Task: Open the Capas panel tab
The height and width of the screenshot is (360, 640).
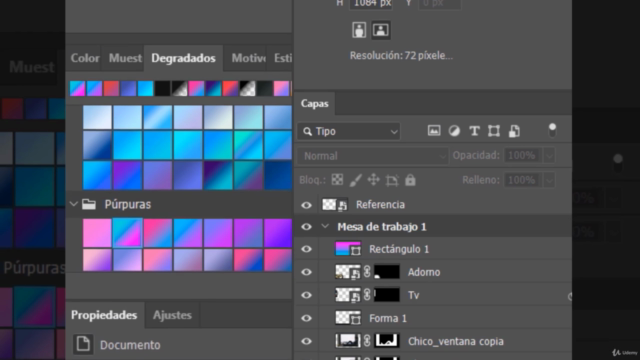Action: (314, 103)
